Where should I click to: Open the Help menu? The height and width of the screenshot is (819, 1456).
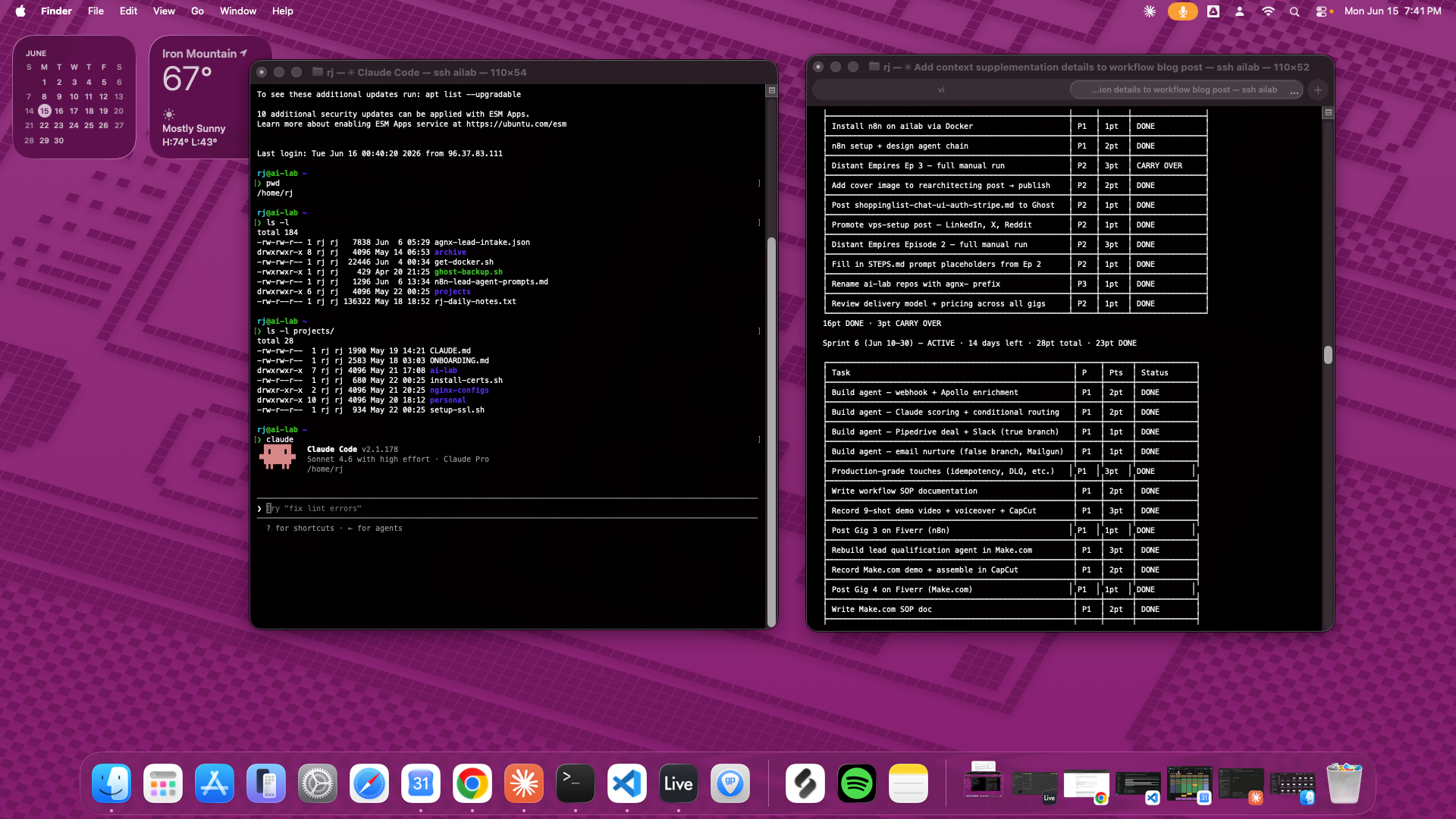pyautogui.click(x=283, y=11)
